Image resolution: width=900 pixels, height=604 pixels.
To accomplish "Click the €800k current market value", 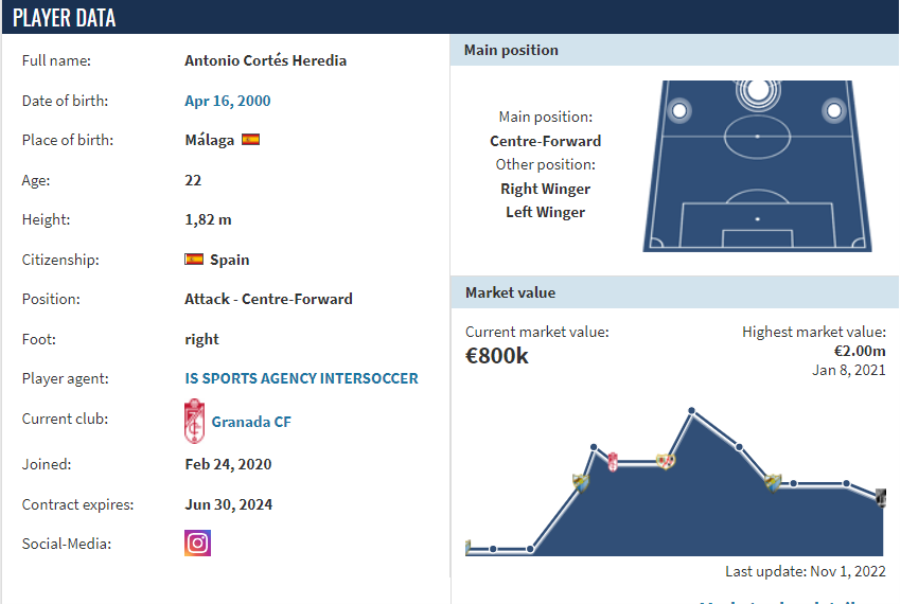I will (x=496, y=356).
